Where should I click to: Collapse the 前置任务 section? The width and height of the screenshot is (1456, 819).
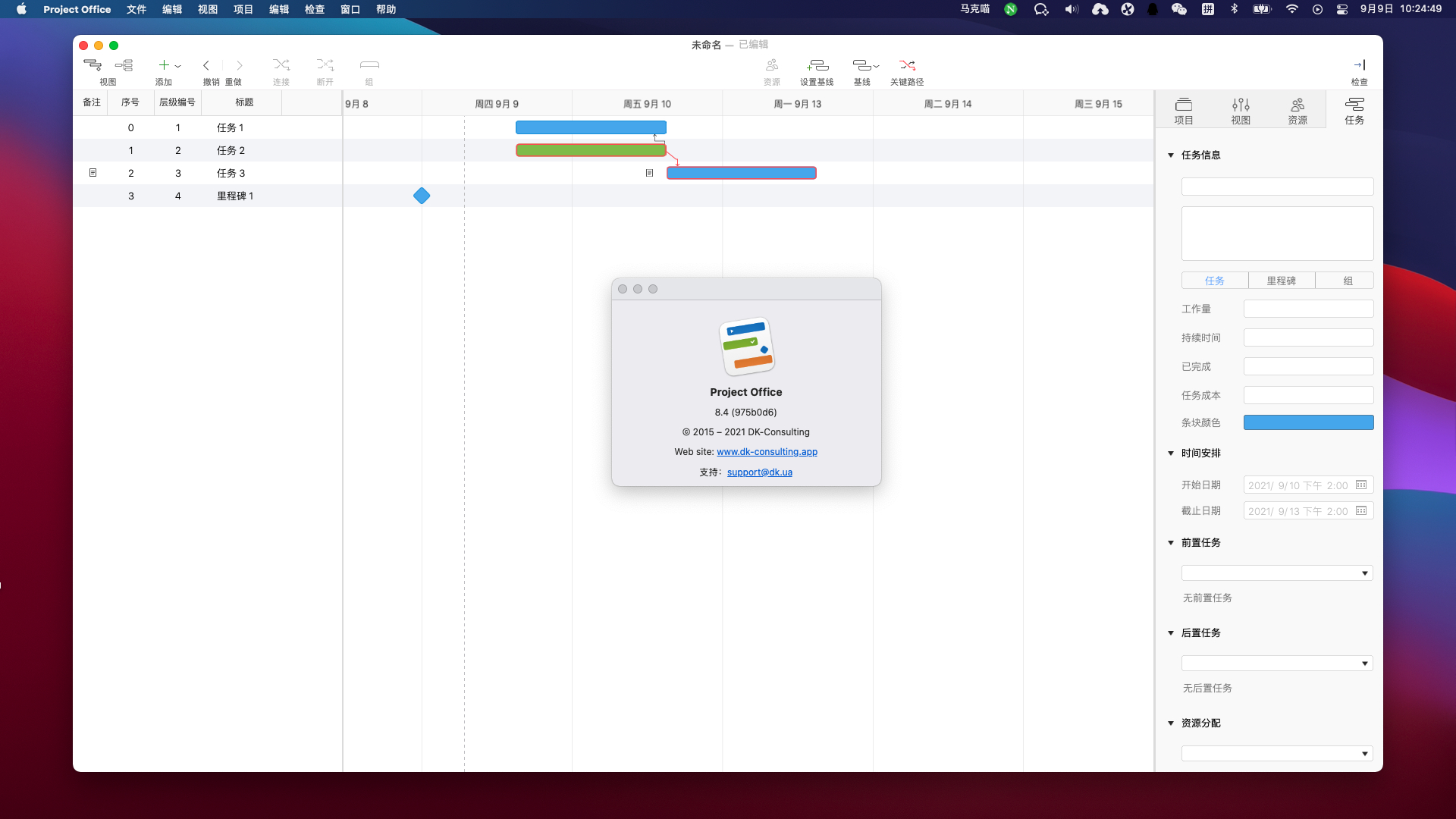click(x=1171, y=543)
